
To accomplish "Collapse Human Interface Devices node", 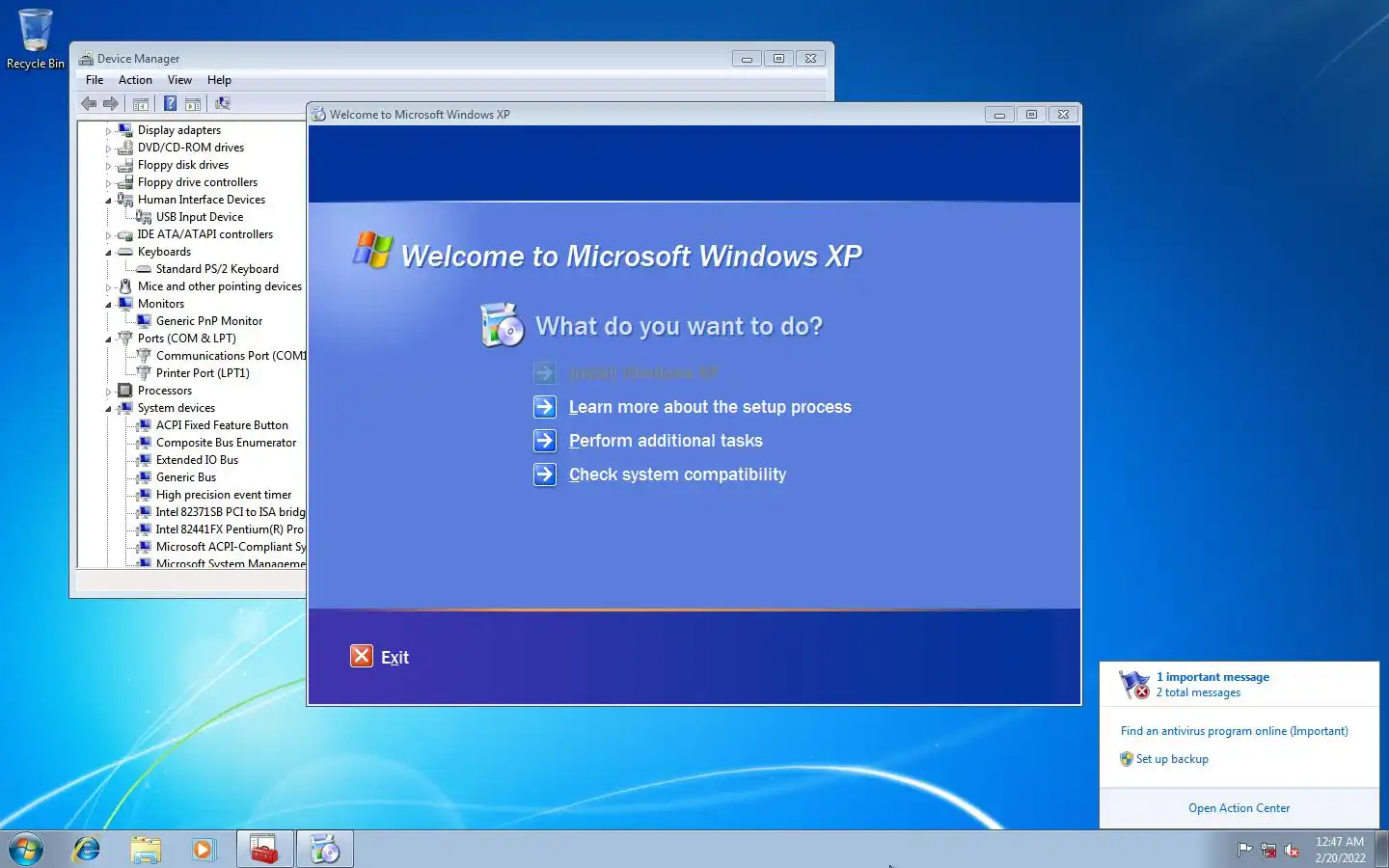I will point(108,201).
